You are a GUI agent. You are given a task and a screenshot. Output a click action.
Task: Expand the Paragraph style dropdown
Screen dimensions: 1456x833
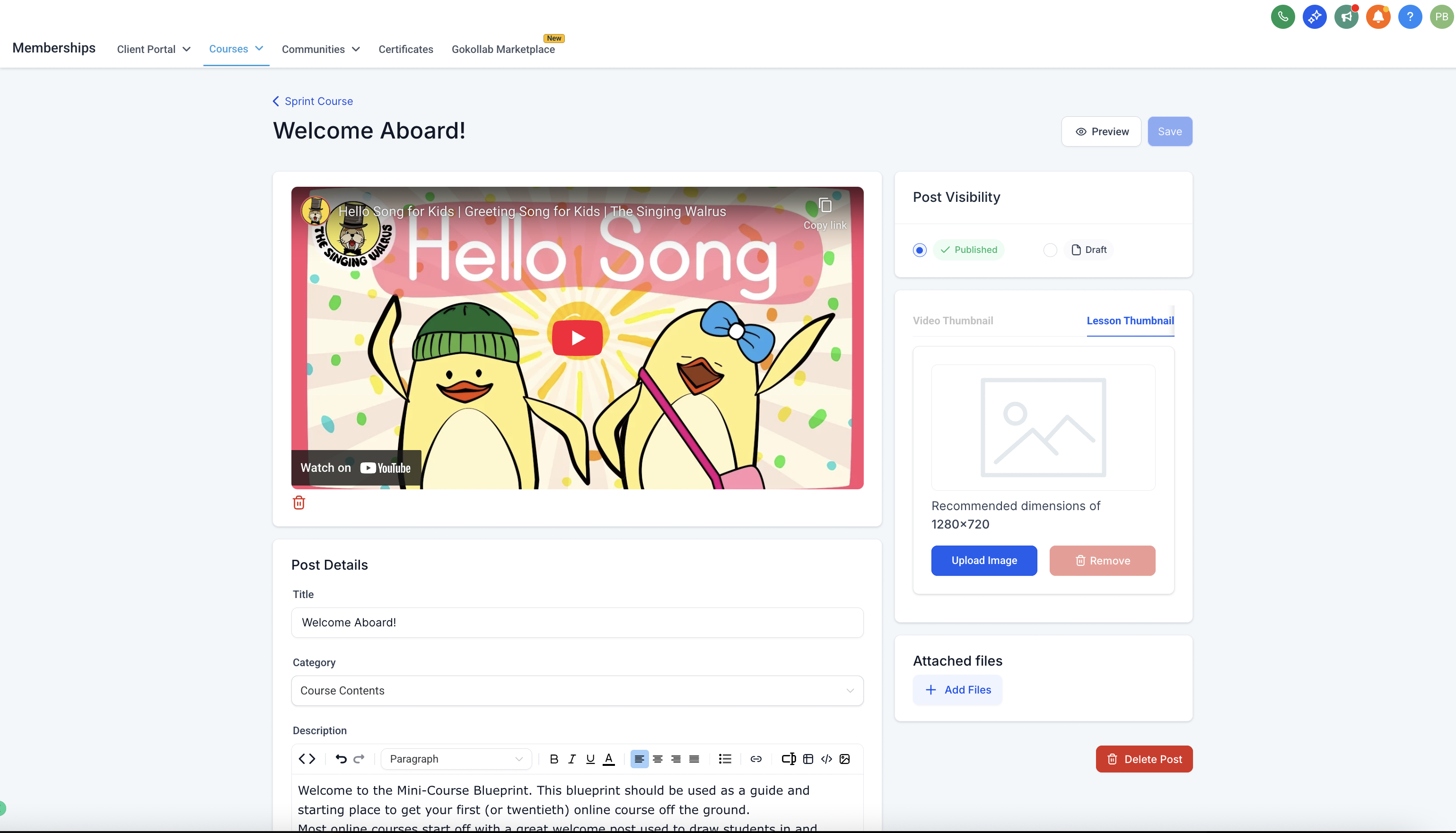[456, 759]
